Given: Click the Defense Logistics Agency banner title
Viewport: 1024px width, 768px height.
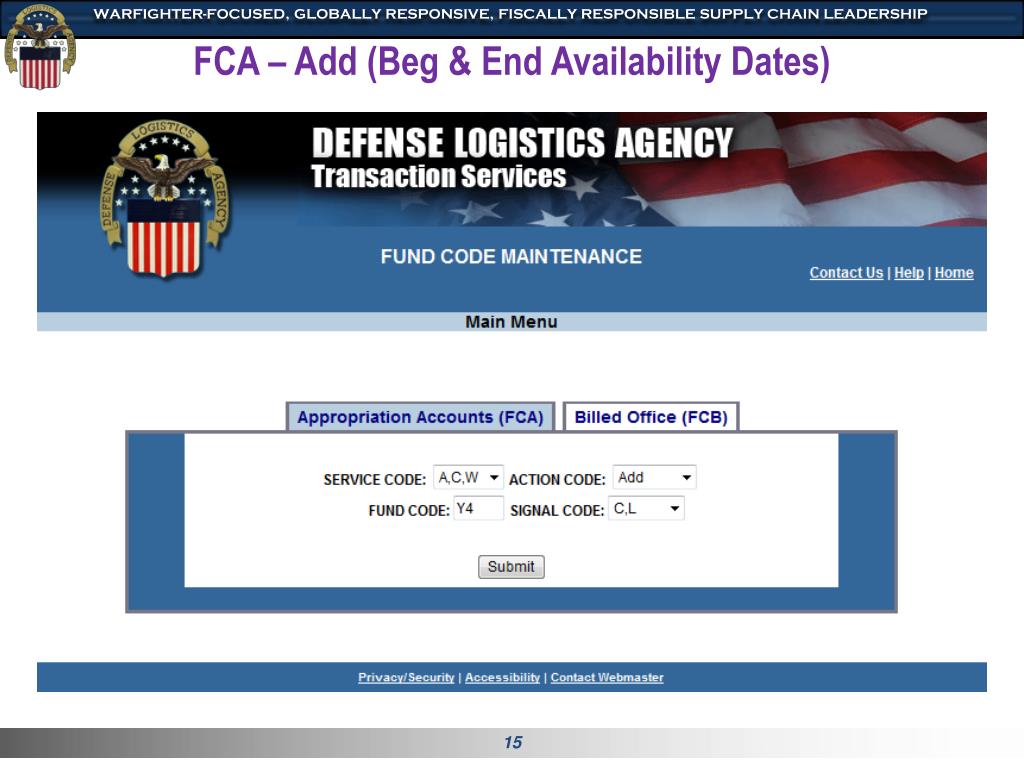Looking at the screenshot, I should pos(522,142).
